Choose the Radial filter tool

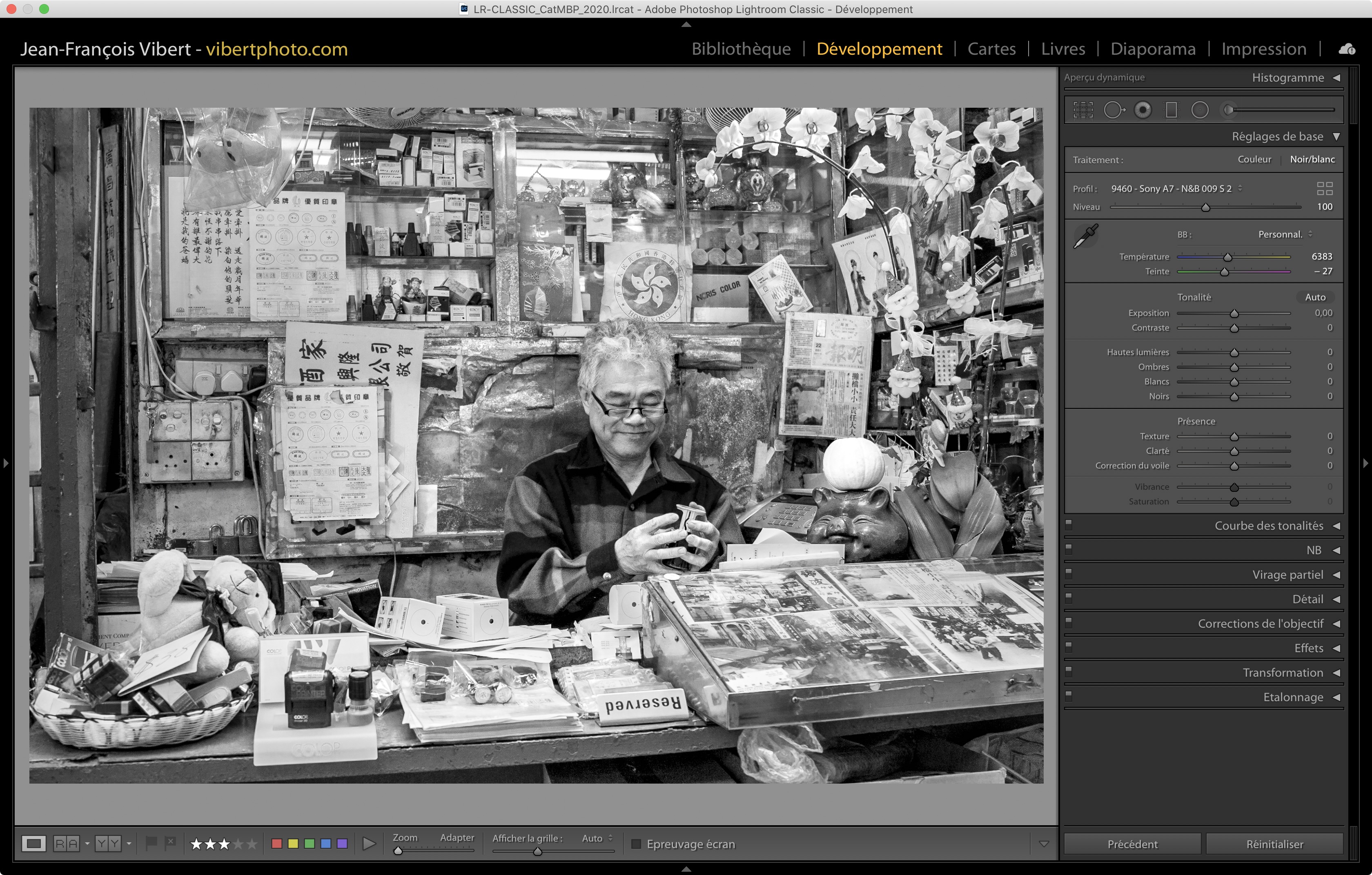tap(1200, 110)
